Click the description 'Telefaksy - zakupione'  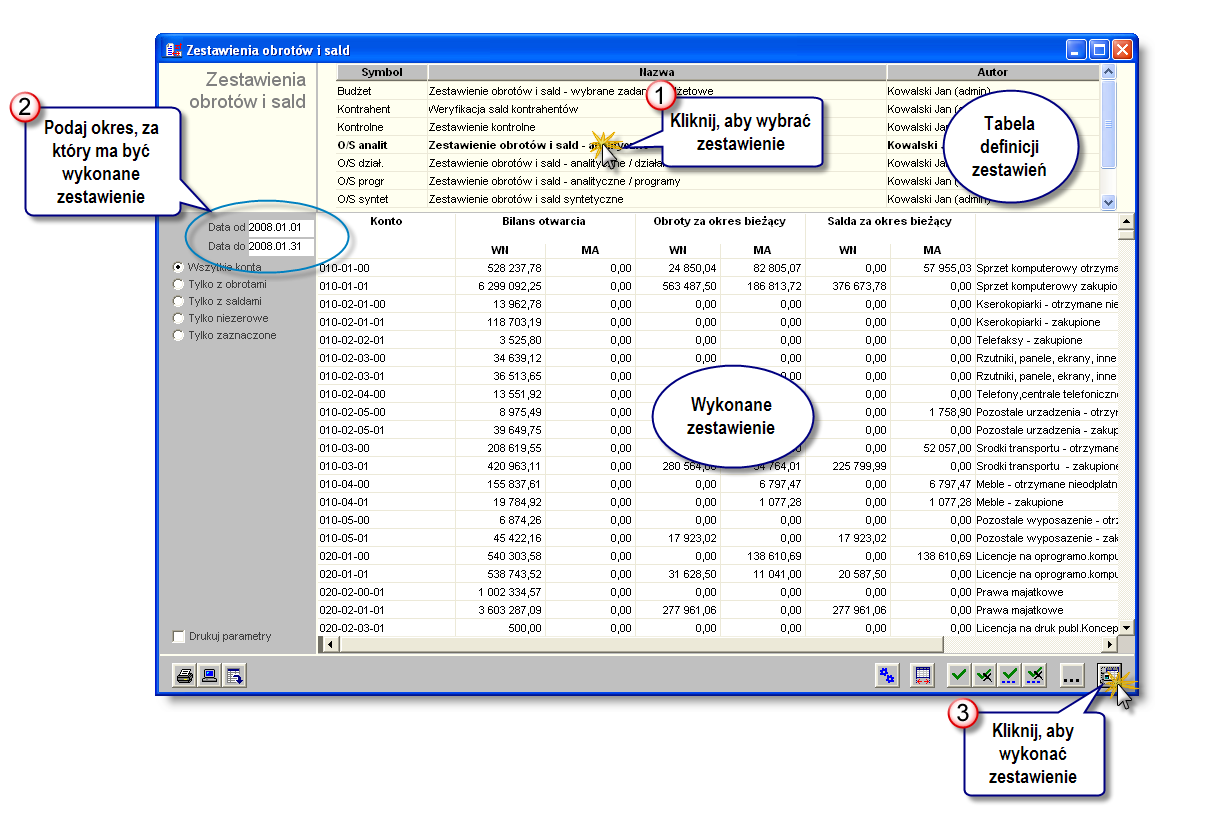(1030, 340)
